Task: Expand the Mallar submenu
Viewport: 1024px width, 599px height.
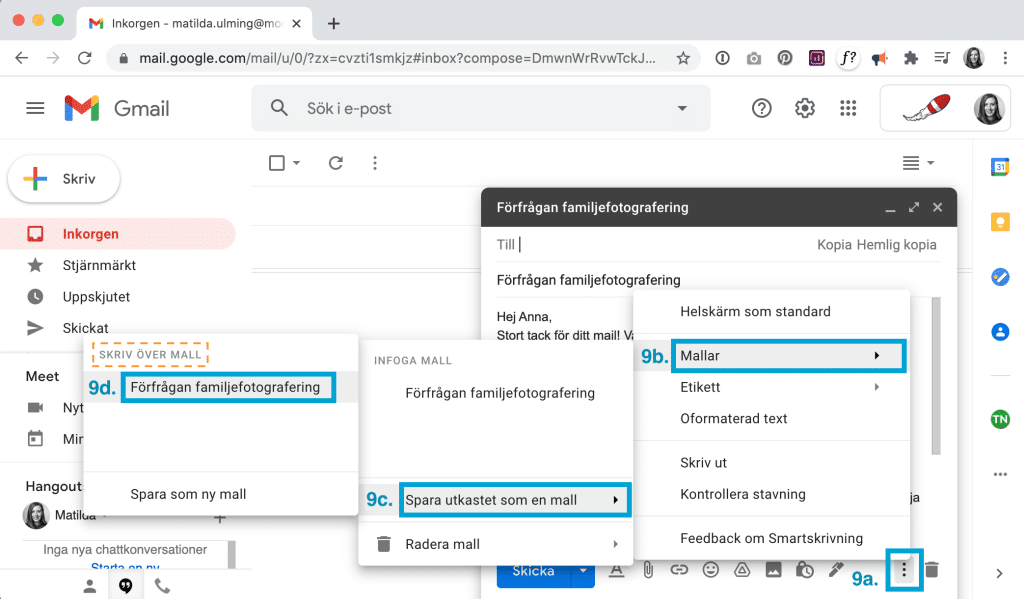Action: 771,355
